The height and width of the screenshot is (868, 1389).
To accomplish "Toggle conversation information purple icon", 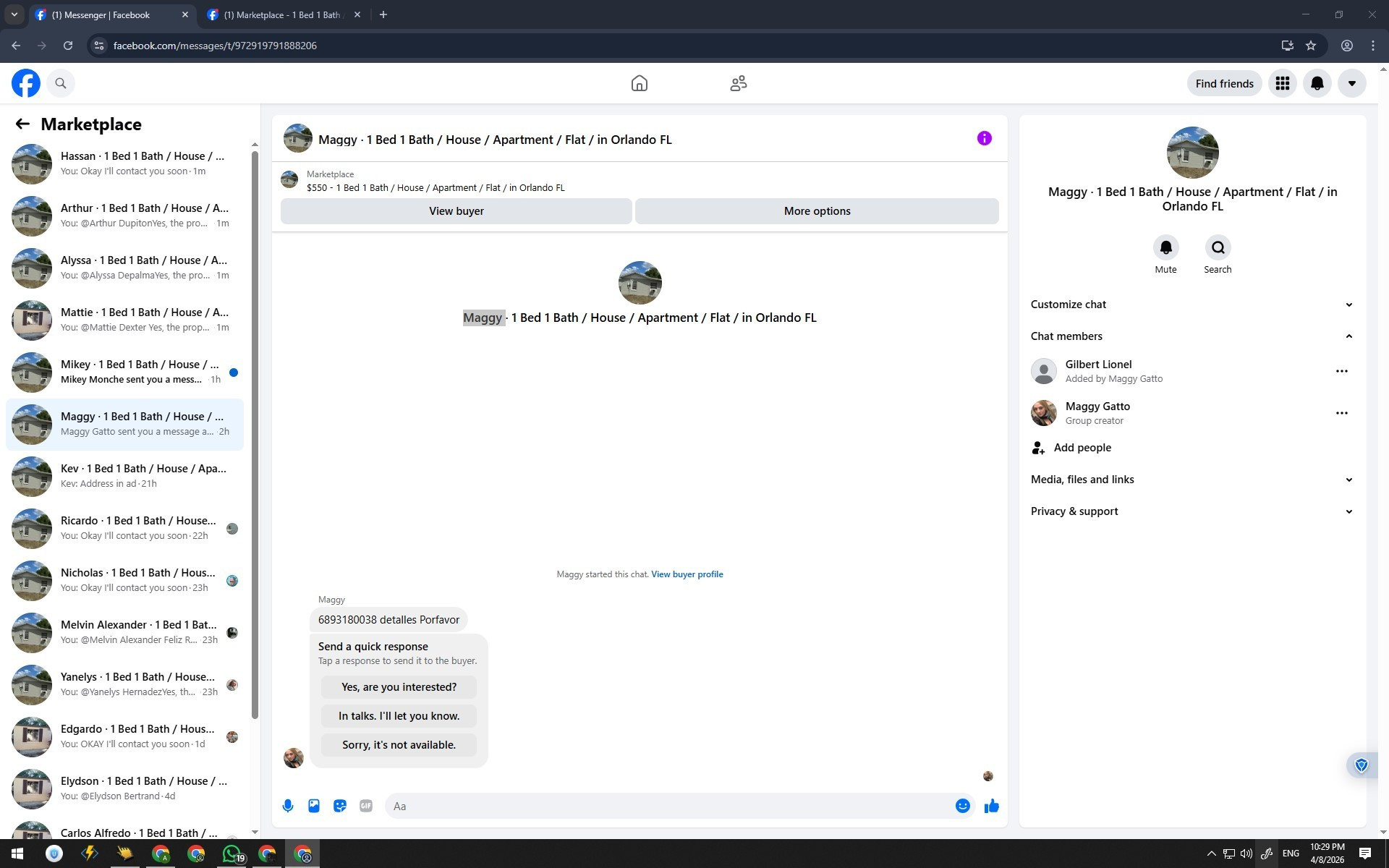I will tap(984, 138).
